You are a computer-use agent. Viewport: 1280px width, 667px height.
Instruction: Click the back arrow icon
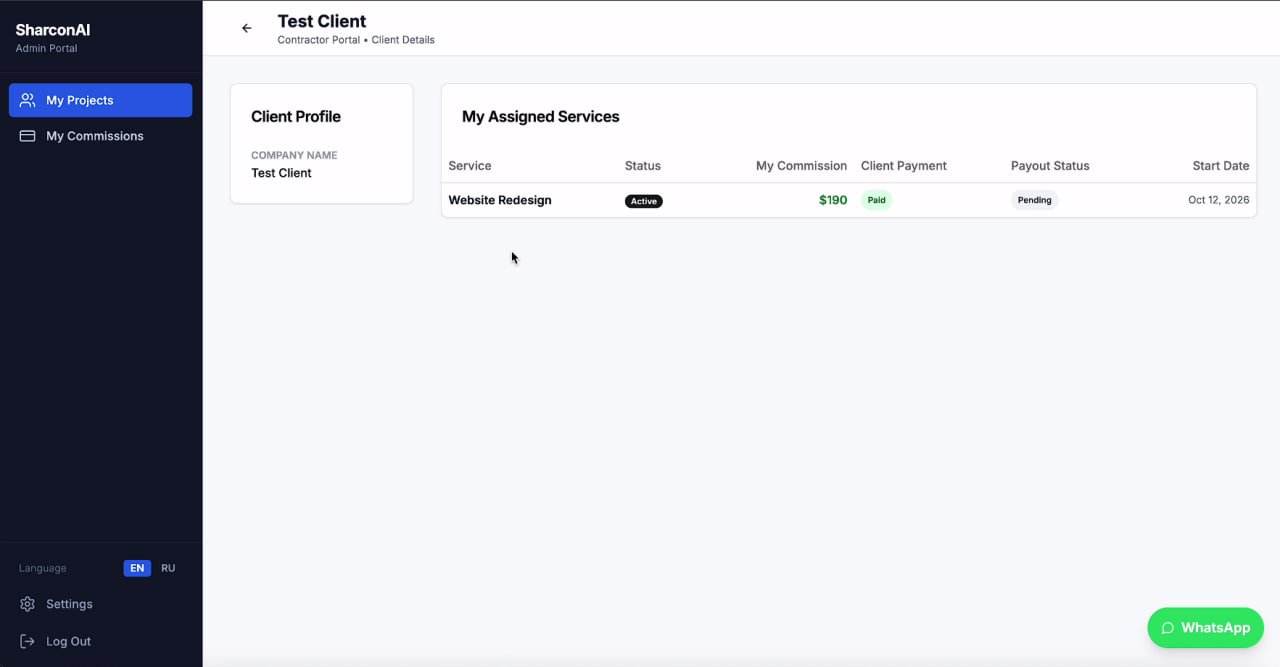pyautogui.click(x=247, y=28)
